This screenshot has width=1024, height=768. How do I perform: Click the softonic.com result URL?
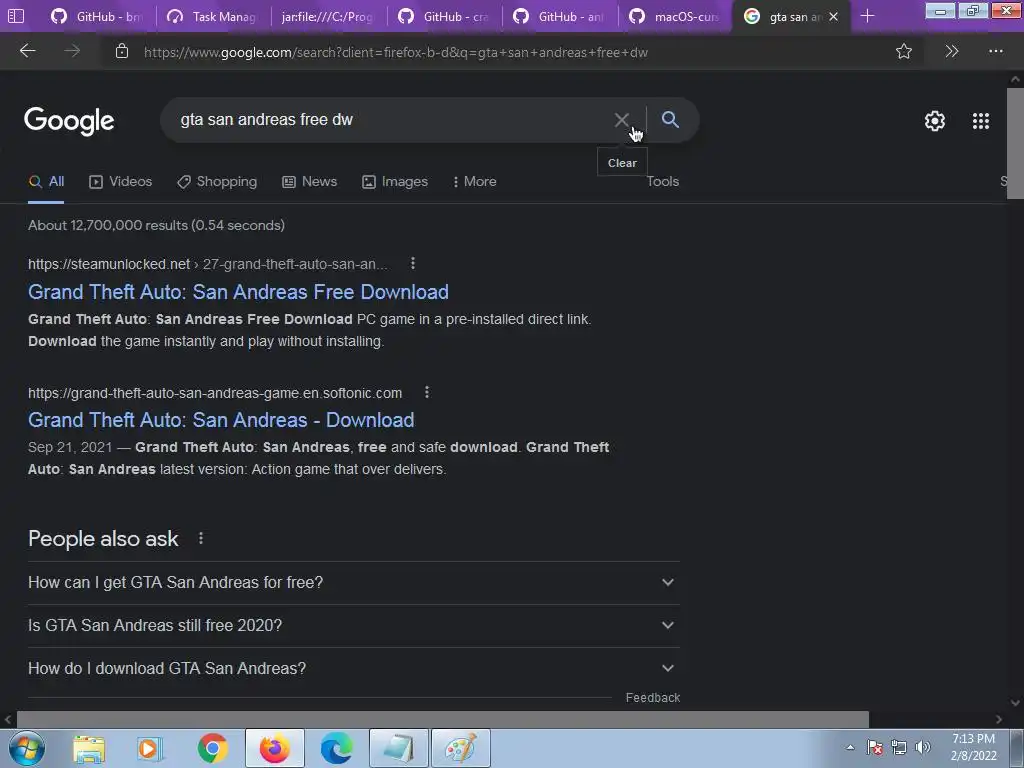(x=215, y=393)
